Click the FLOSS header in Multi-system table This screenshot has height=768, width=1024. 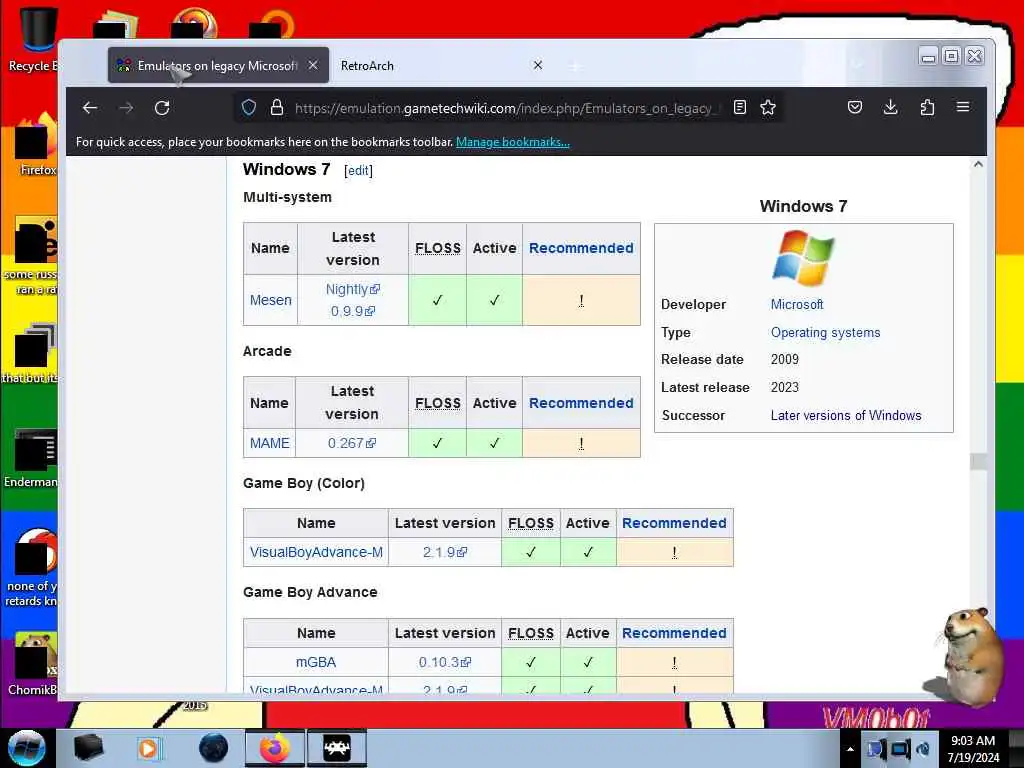(x=438, y=248)
